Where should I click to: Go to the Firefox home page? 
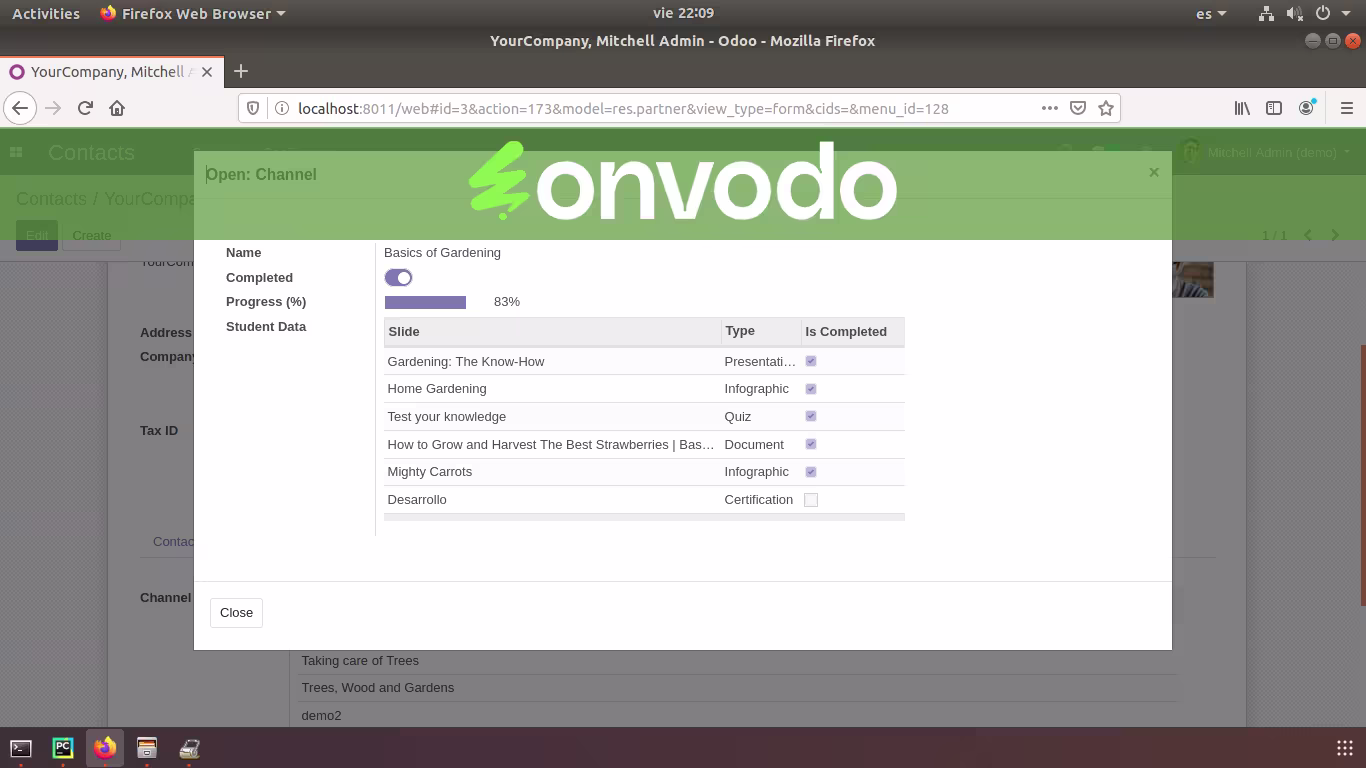coord(117,108)
